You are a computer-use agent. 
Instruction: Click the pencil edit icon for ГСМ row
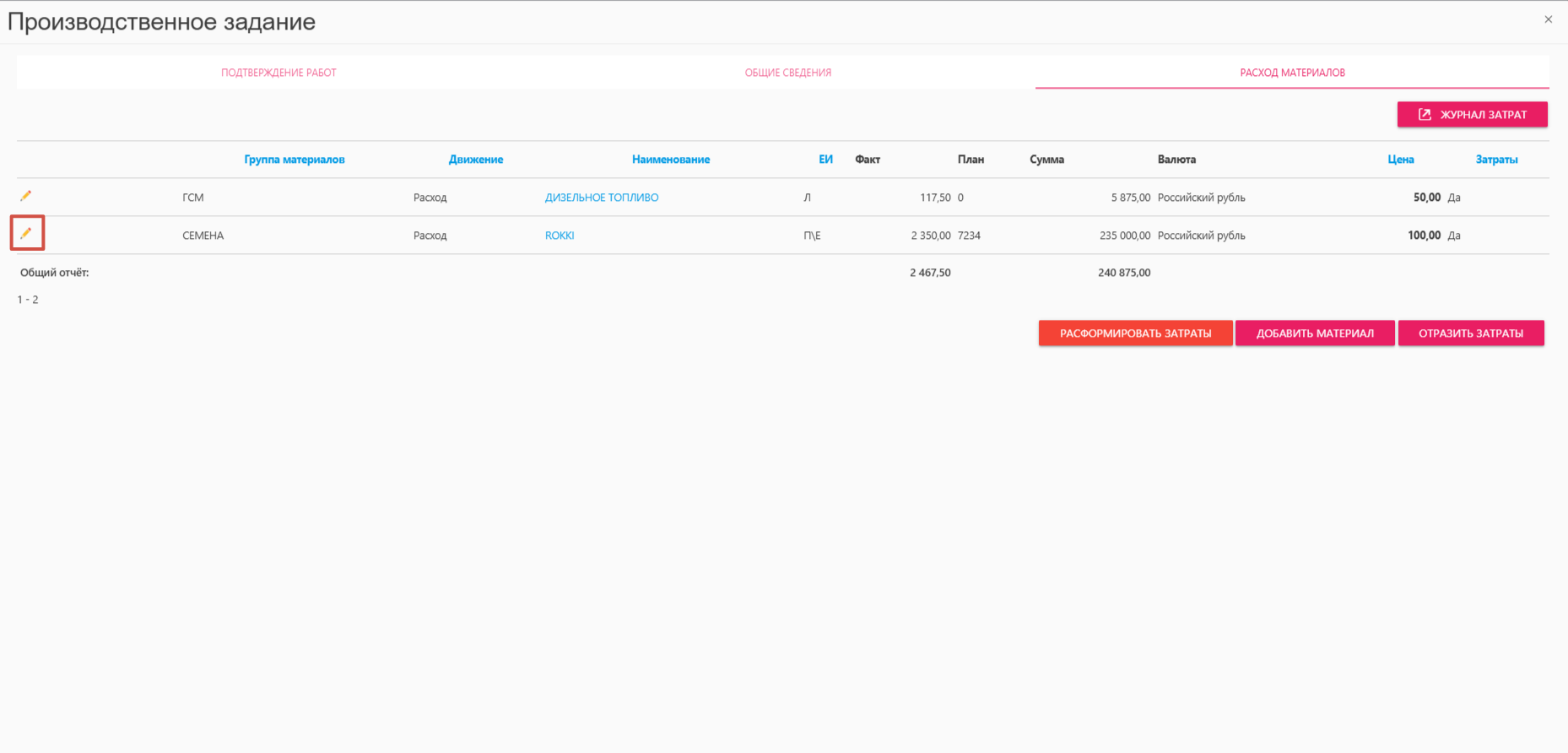pos(26,196)
